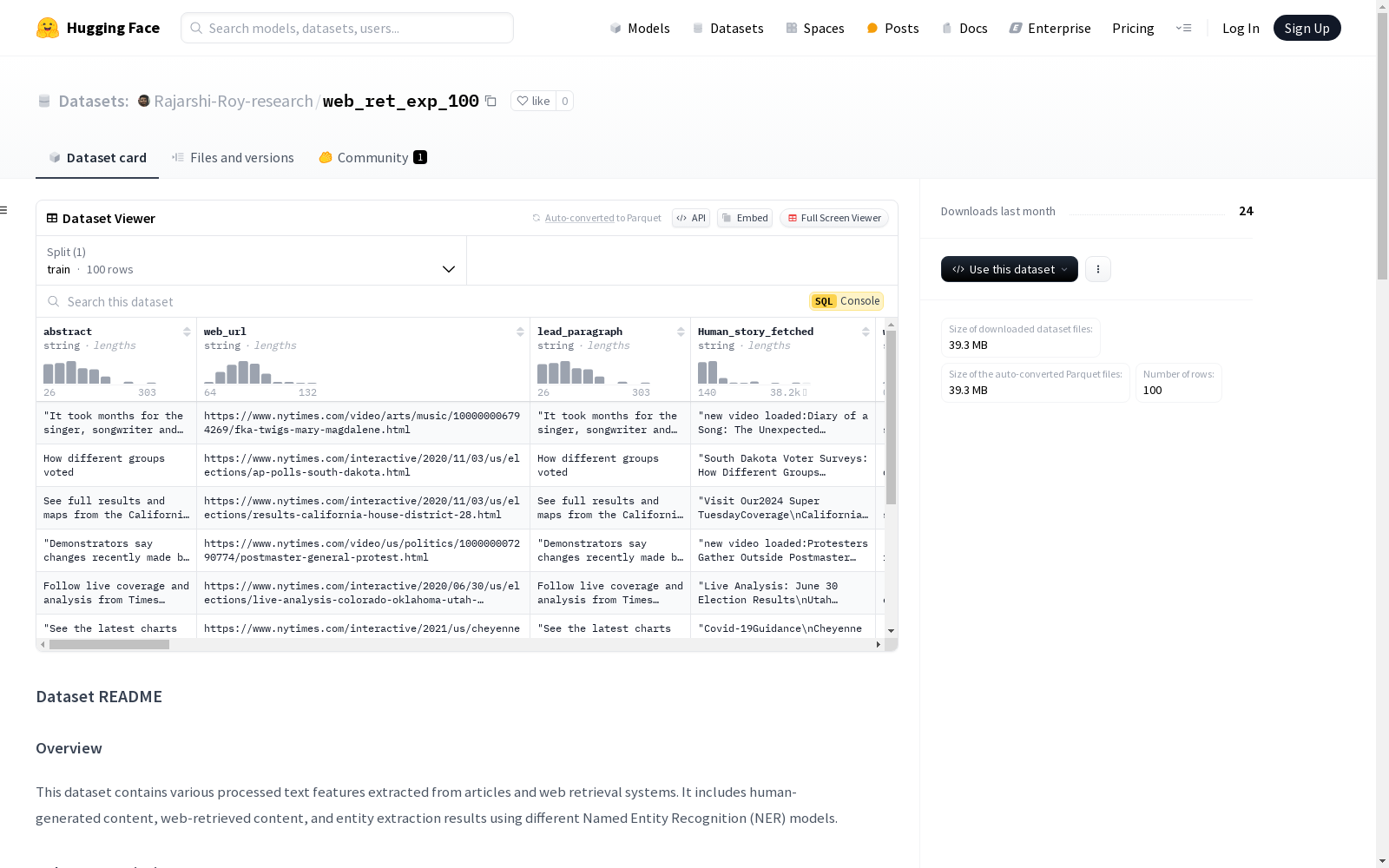Click the table scroll-right arrow
Image resolution: width=1389 pixels, height=868 pixels.
click(879, 644)
